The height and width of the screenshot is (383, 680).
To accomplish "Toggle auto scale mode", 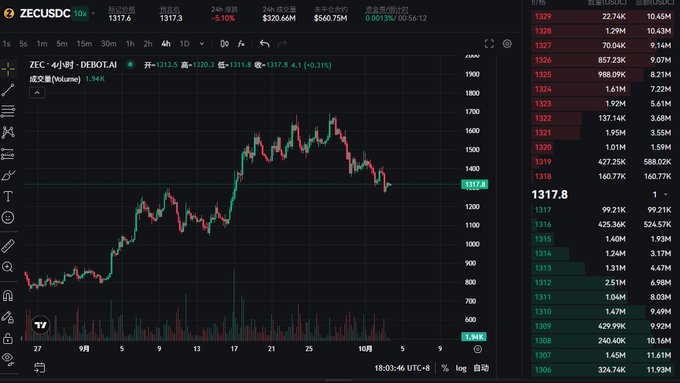I will click(x=481, y=368).
